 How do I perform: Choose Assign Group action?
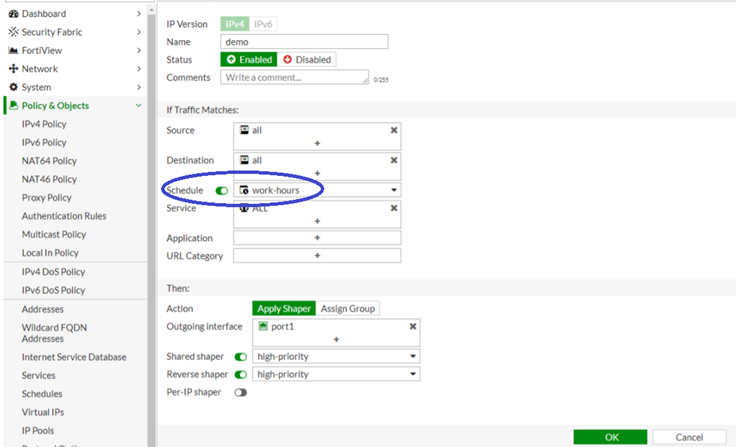tap(348, 308)
